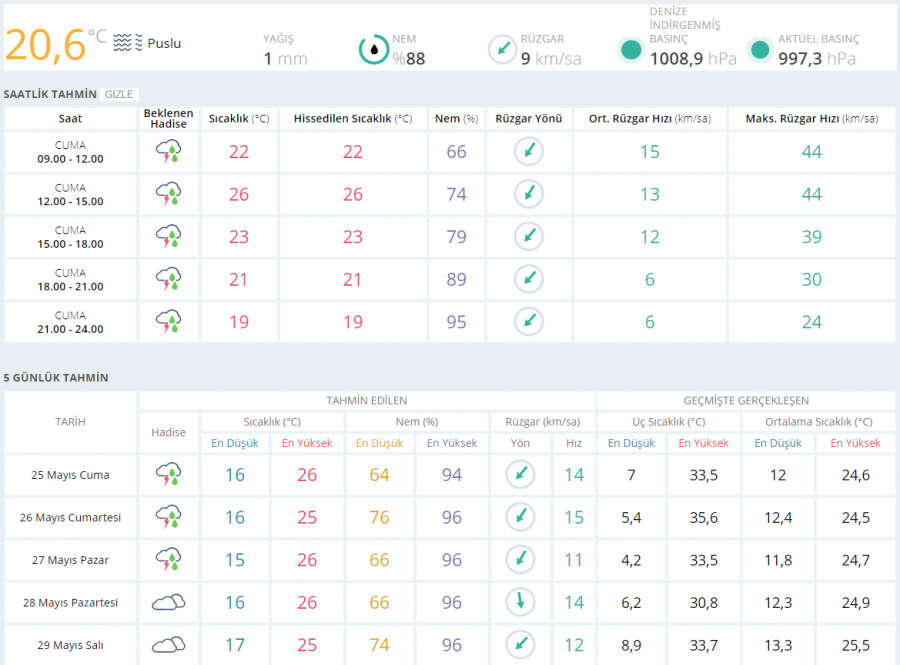Click the Maks. Rüzgar Hızı column header
Image resolution: width=900 pixels, height=665 pixels.
click(x=811, y=119)
